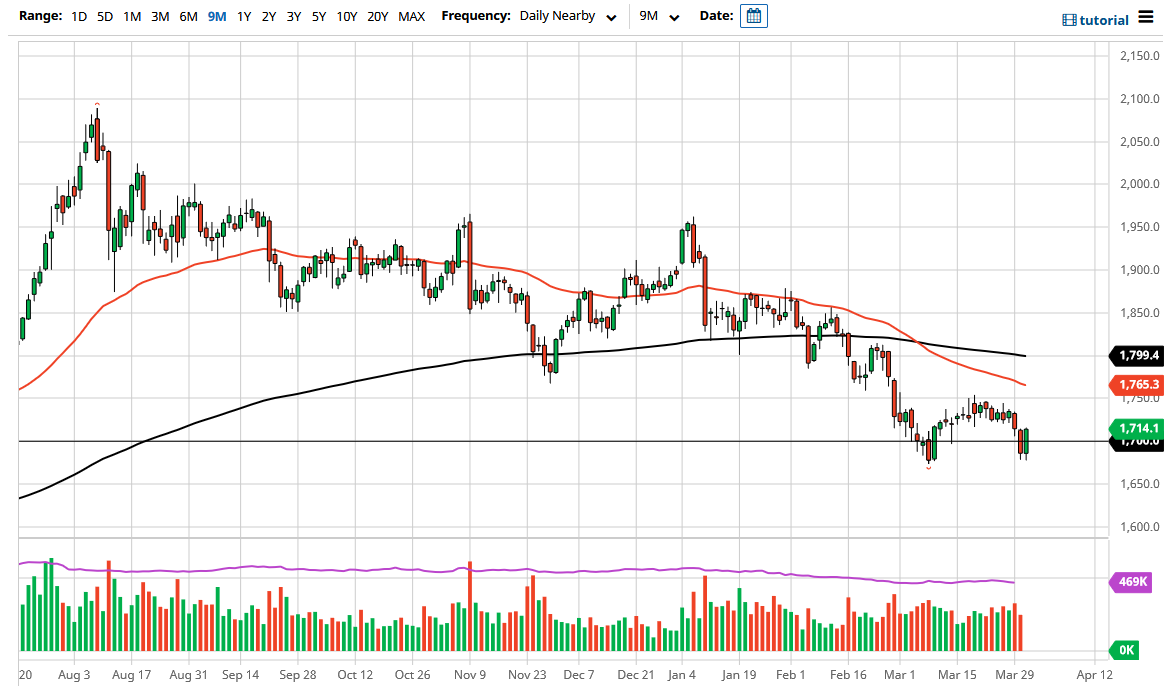
Task: Click the green 0K volume label
Action: tap(1126, 650)
